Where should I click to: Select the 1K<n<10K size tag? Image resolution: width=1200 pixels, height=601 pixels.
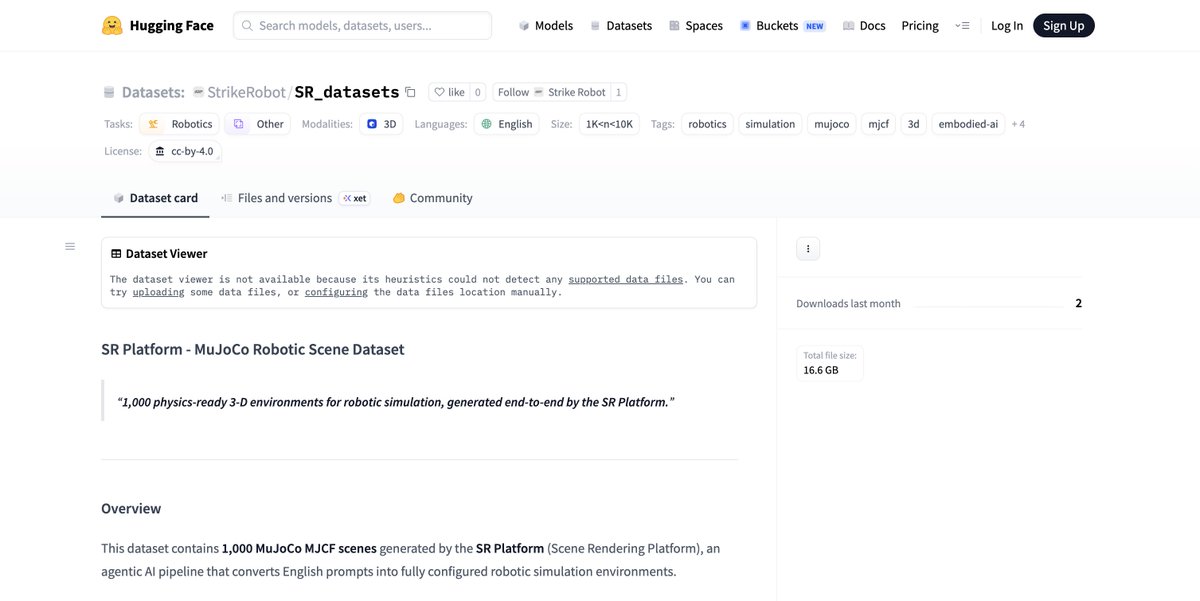pos(610,124)
